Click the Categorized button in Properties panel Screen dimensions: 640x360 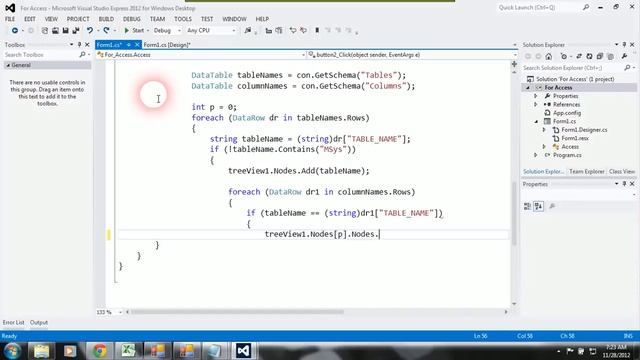pyautogui.click(x=527, y=207)
